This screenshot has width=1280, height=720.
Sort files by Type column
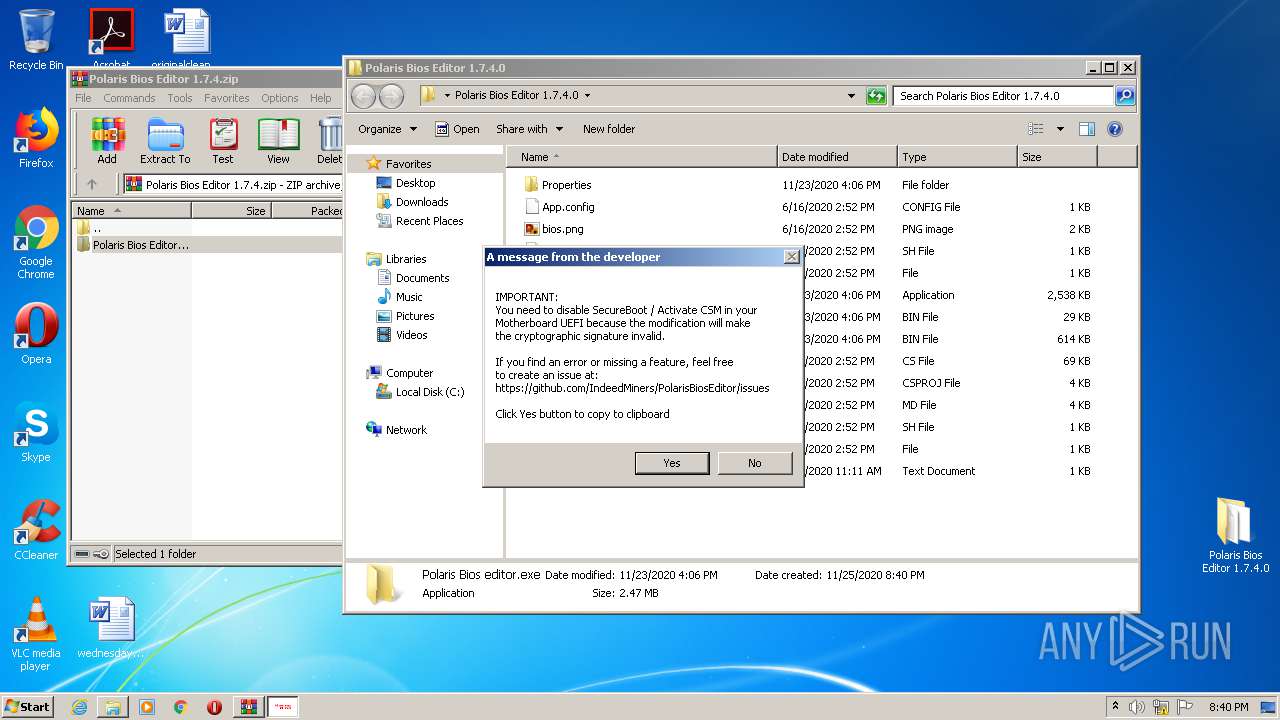point(957,157)
